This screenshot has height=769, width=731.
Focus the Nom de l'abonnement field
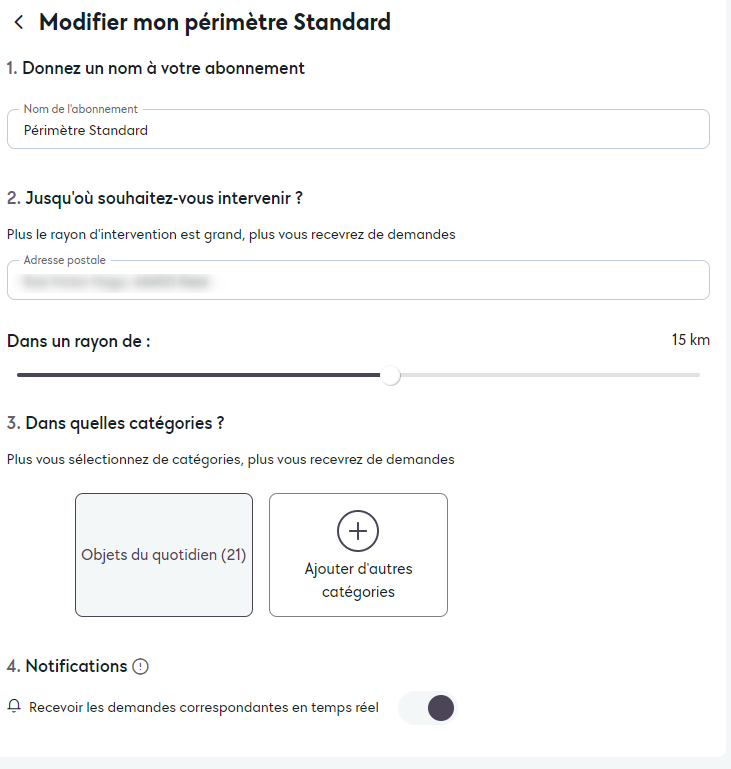click(x=358, y=130)
